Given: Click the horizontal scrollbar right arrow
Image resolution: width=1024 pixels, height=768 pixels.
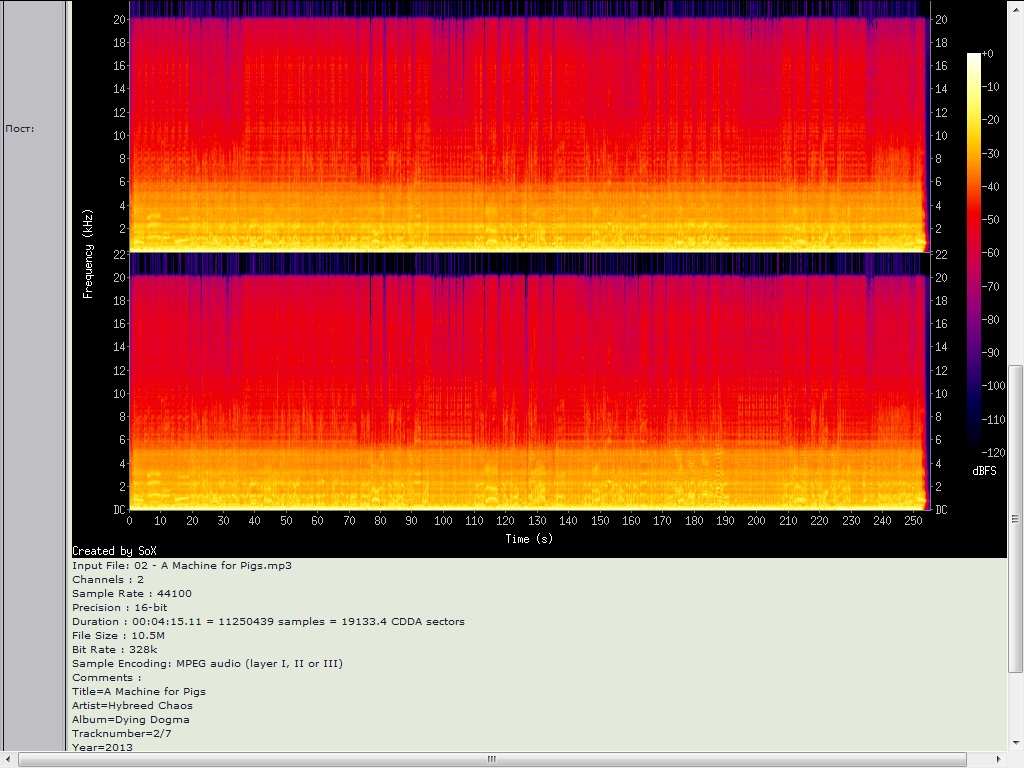Looking at the screenshot, I should [x=1000, y=759].
